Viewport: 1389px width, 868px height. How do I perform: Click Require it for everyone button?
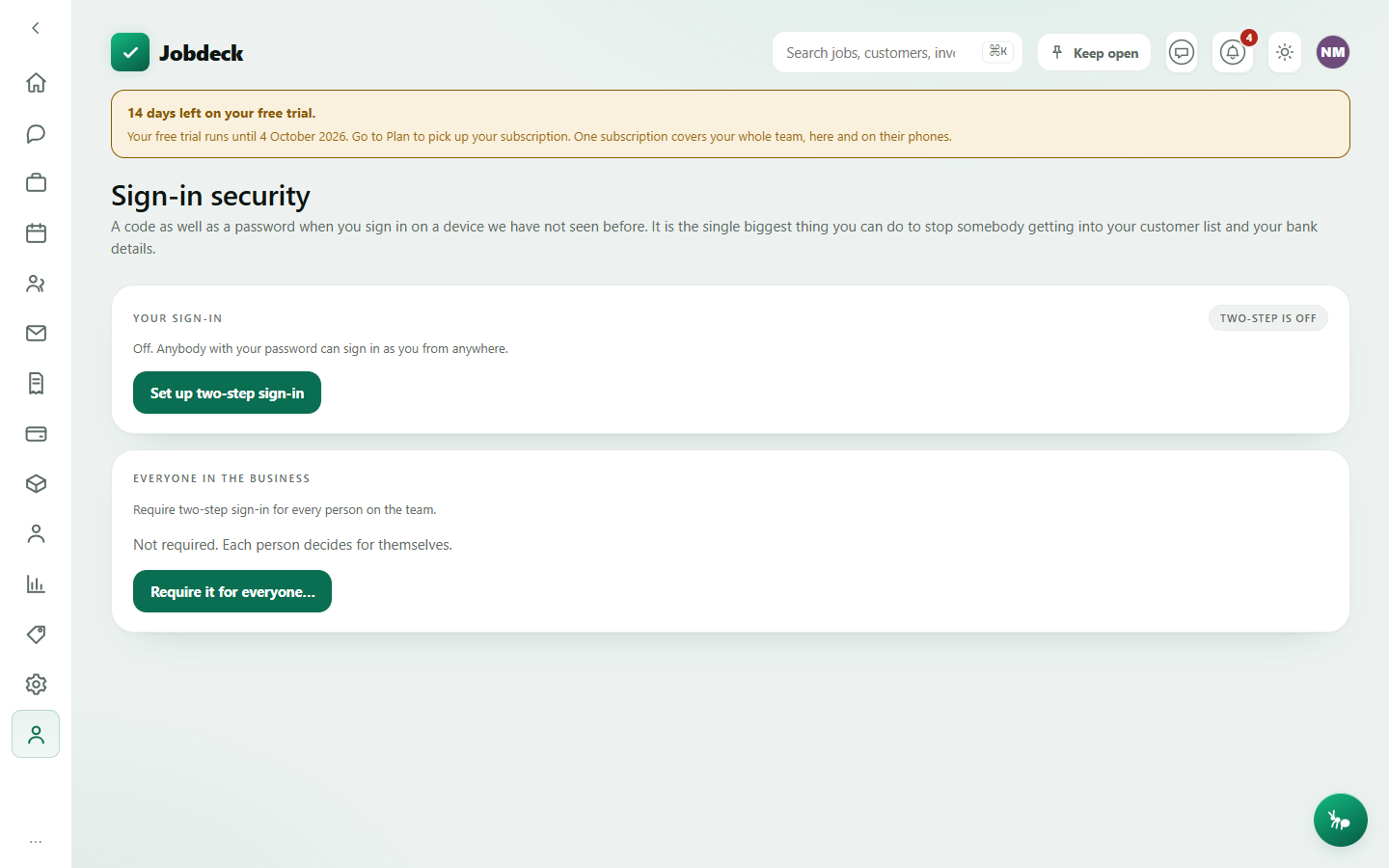(x=232, y=591)
